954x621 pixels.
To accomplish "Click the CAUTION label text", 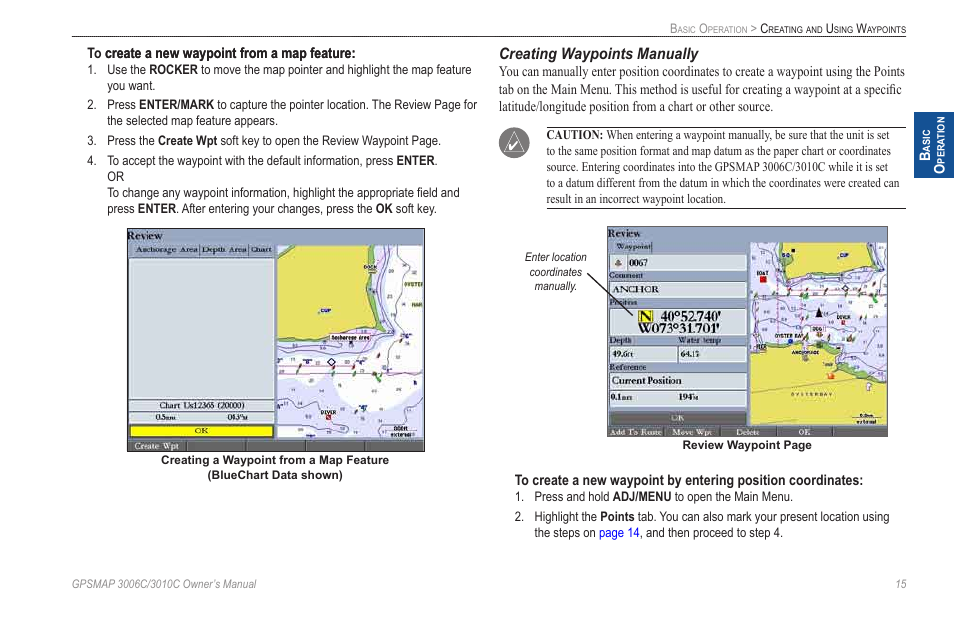I will (x=574, y=135).
